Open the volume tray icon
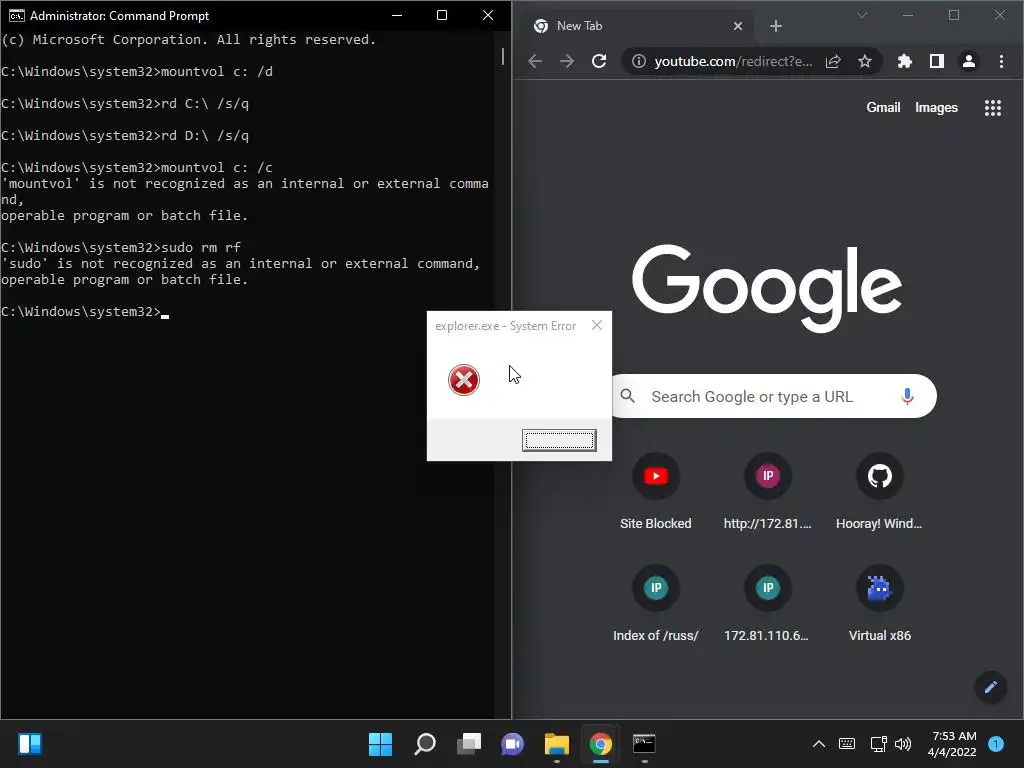The height and width of the screenshot is (768, 1024). pos(903,743)
